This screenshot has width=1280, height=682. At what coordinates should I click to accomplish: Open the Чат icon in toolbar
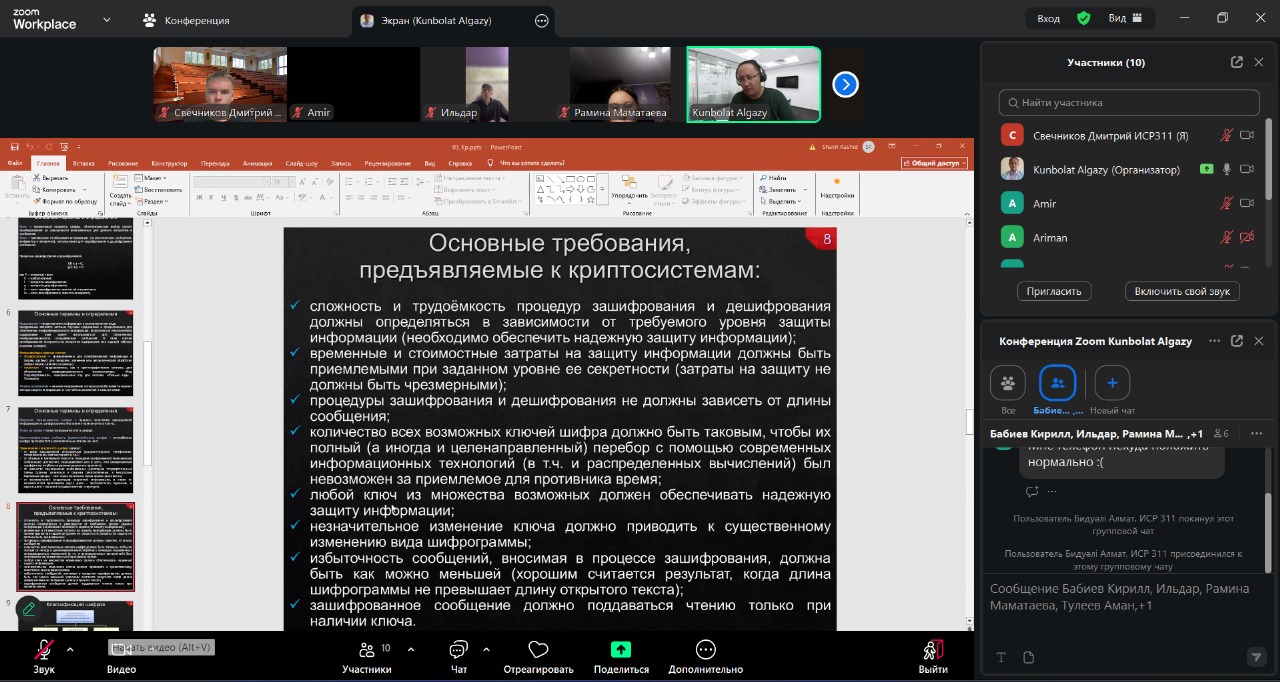pyautogui.click(x=459, y=651)
